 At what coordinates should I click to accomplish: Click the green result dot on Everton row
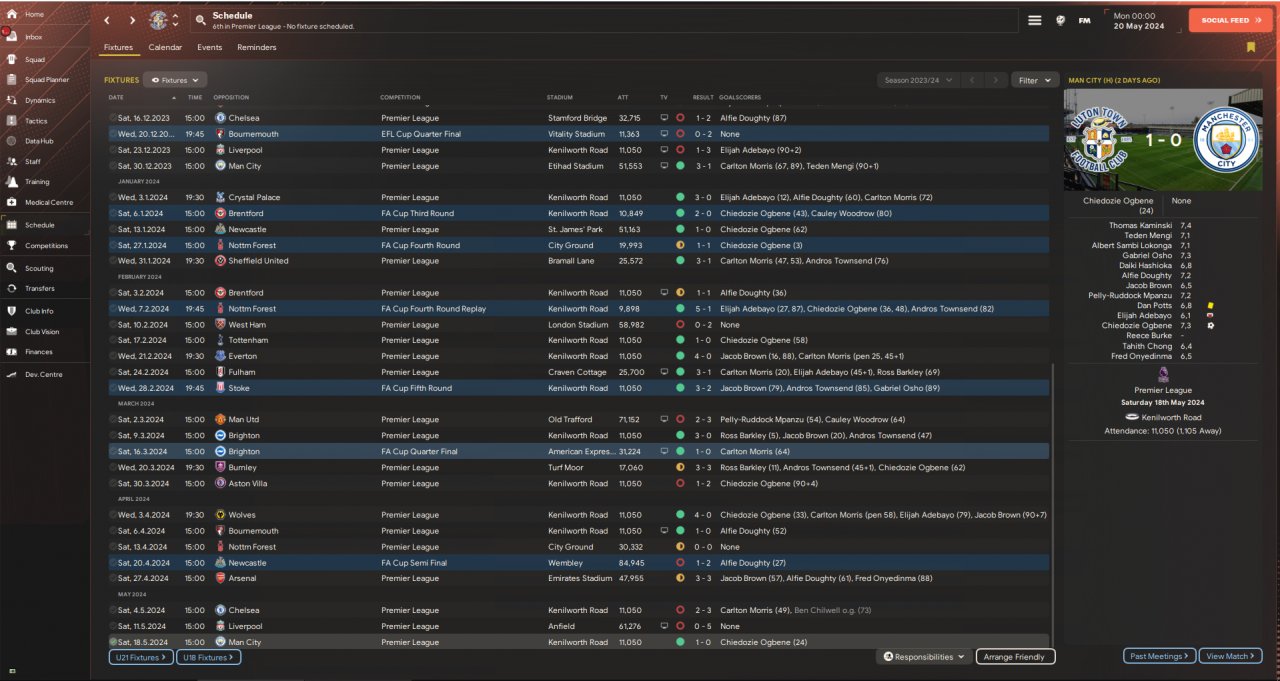coord(680,356)
